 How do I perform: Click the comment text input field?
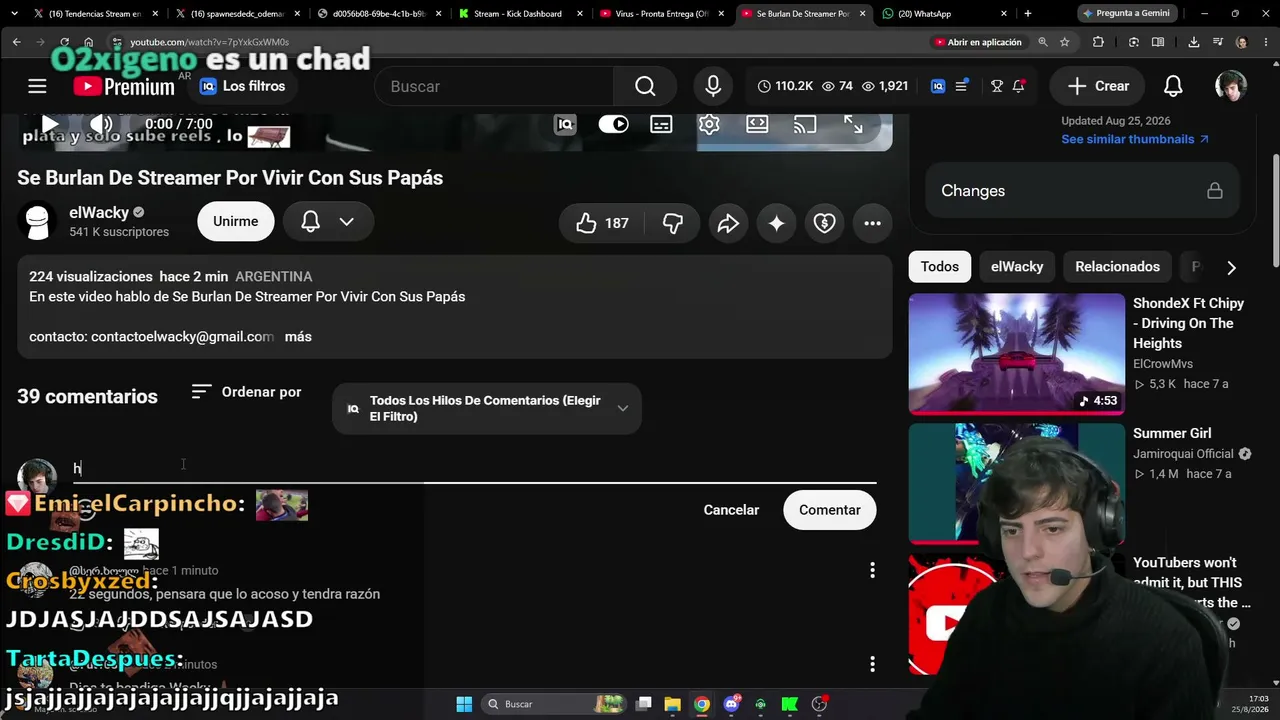pos(474,468)
